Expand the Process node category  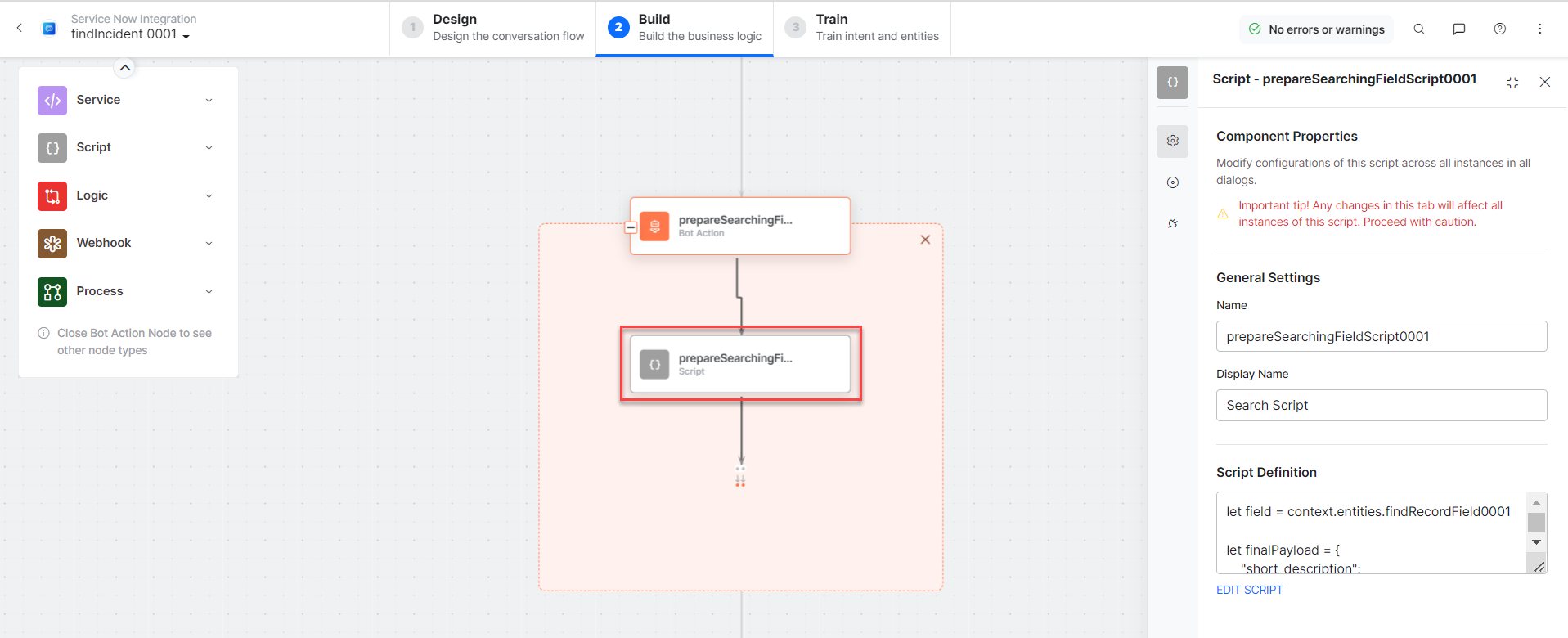tap(209, 292)
